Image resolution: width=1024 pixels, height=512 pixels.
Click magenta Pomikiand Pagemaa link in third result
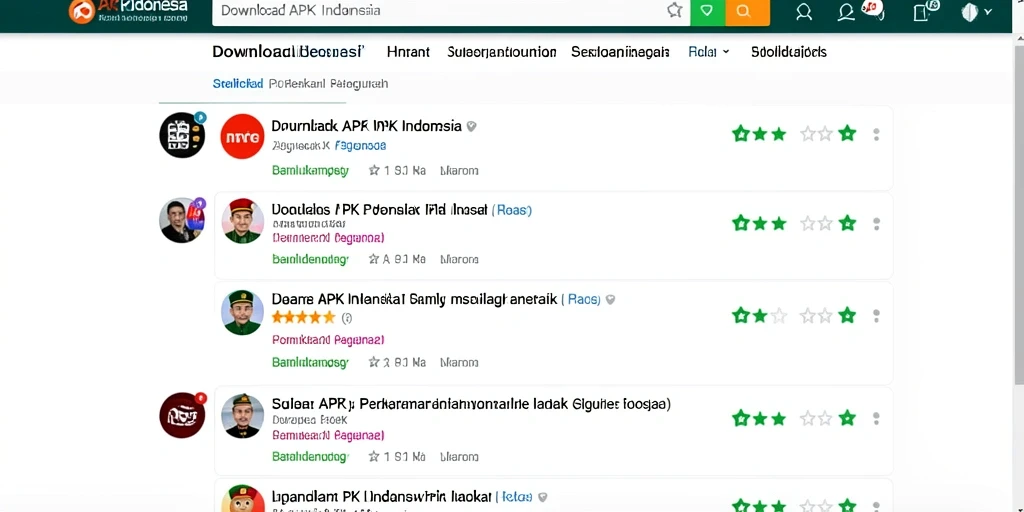point(328,340)
